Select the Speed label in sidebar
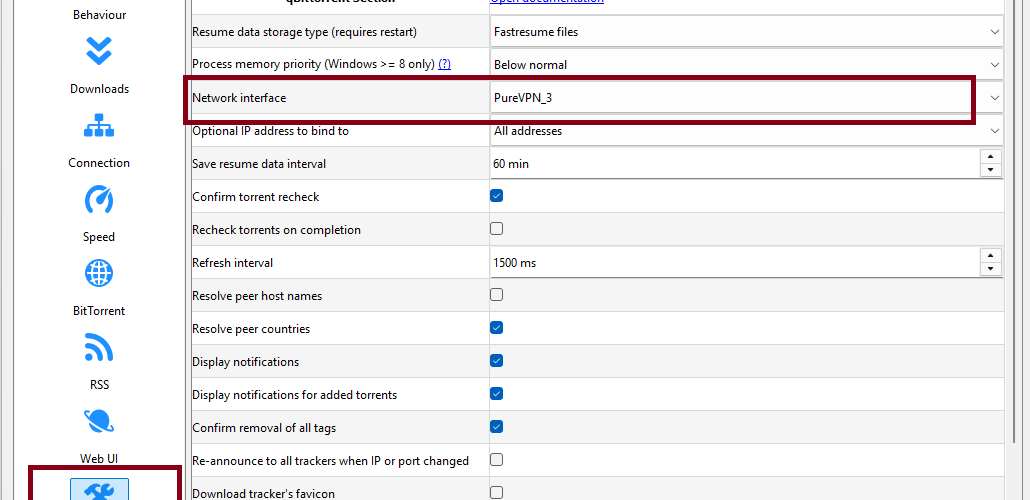 click(99, 237)
